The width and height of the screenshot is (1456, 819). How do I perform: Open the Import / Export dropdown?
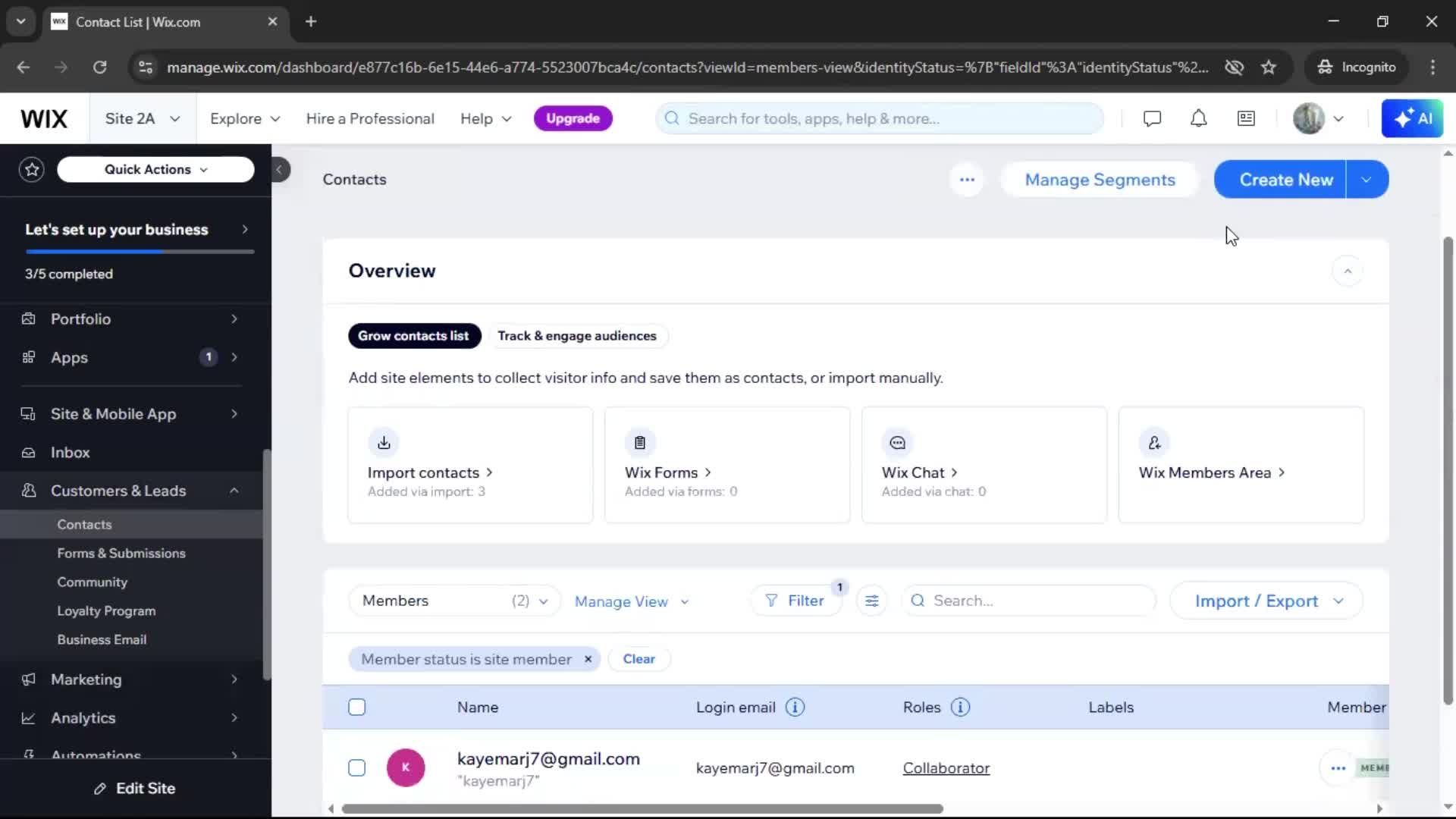(1266, 601)
